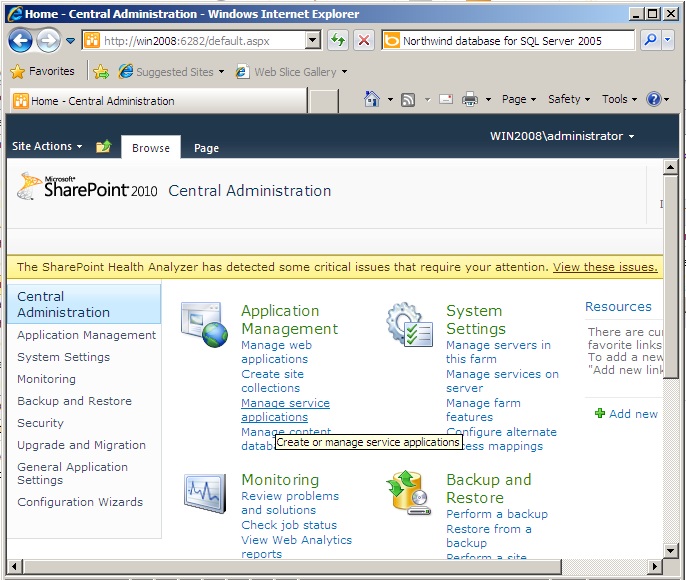Image resolution: width=686 pixels, height=580 pixels.
Task: Open the Safety menu
Action: click(569, 99)
